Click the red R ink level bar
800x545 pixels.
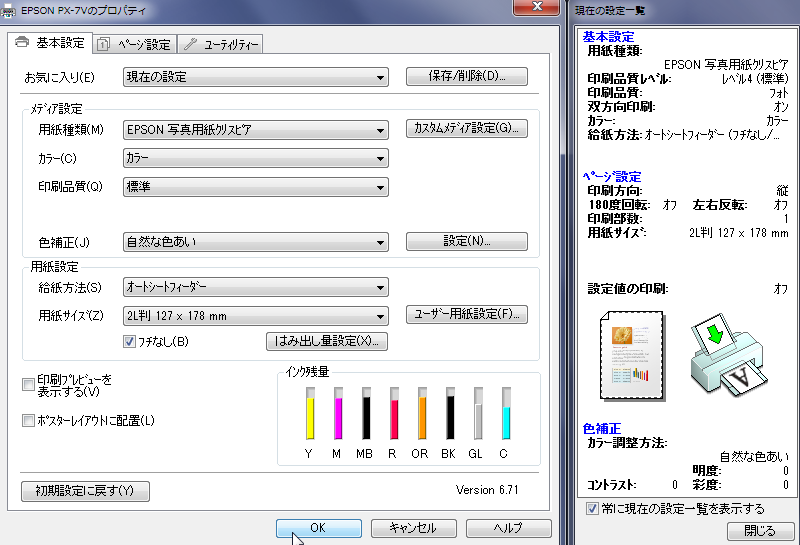pos(394,413)
